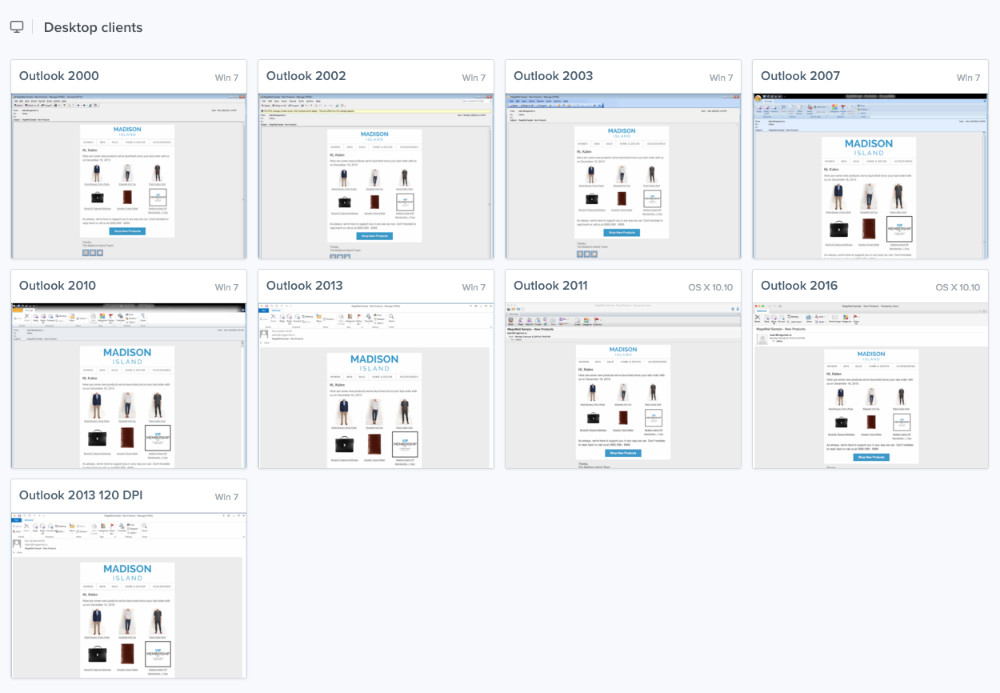This screenshot has width=1000, height=693.
Task: View the Outlook 2010 email screenshot
Action: [x=128, y=385]
